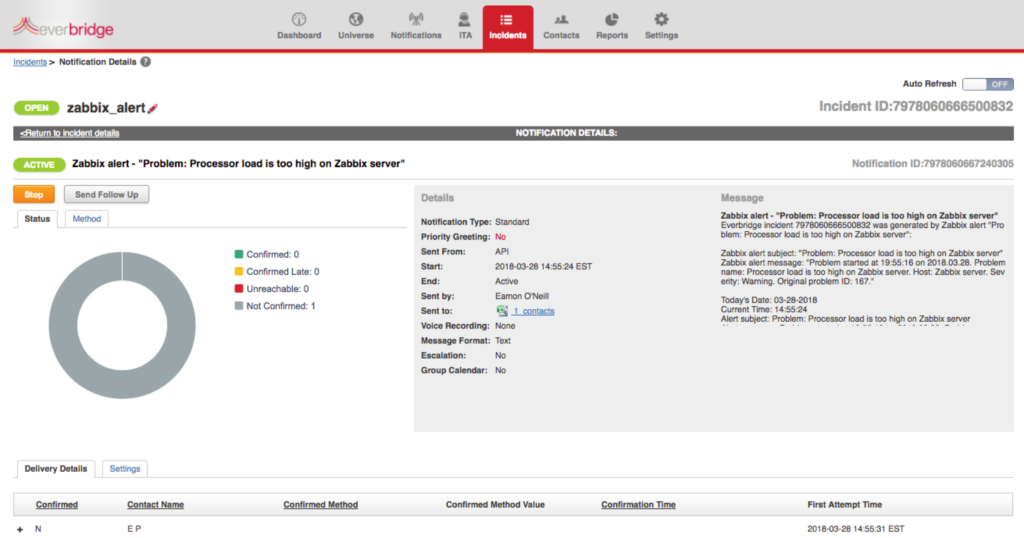Follow the Incidents breadcrumb link
Screen dimensions: 1024x538
pos(30,62)
